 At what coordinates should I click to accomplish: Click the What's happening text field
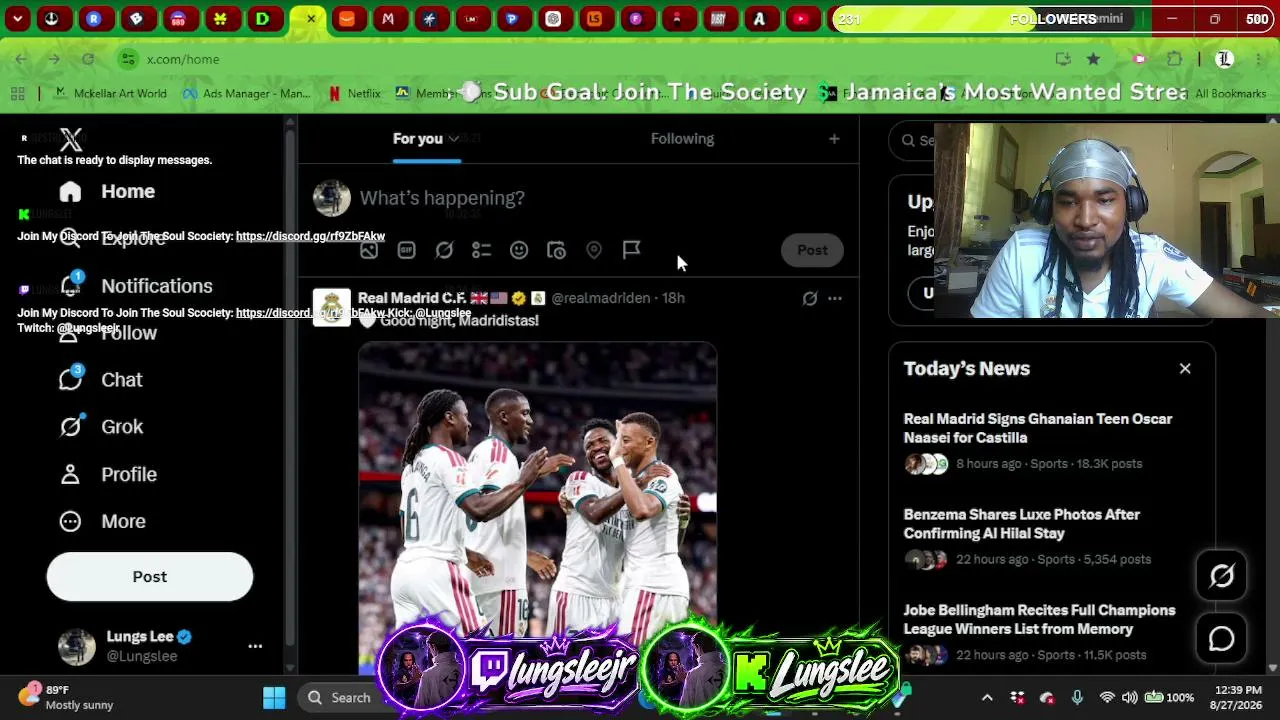tap(442, 198)
